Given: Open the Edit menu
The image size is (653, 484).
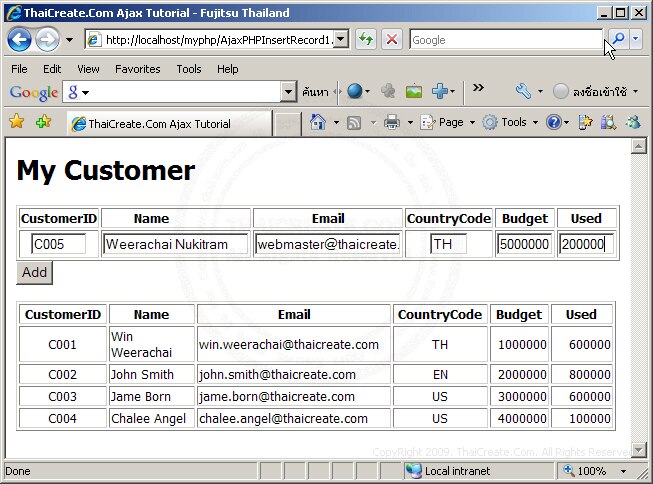Looking at the screenshot, I should [52, 69].
